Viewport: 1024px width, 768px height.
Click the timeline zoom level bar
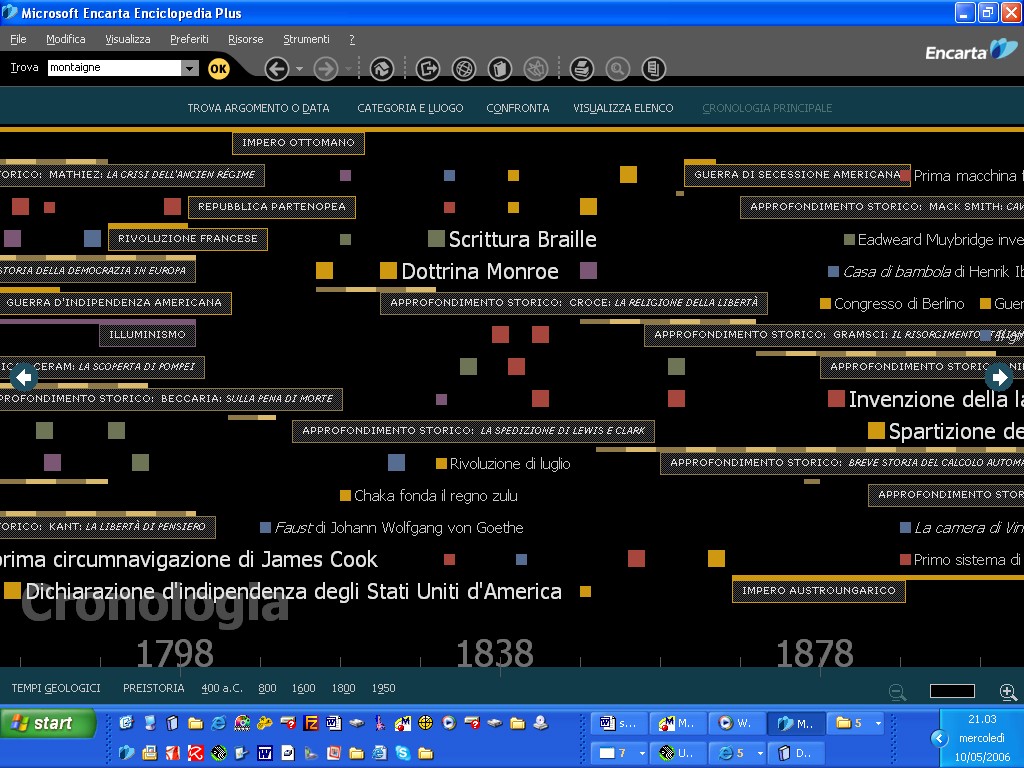pyautogui.click(x=952, y=691)
